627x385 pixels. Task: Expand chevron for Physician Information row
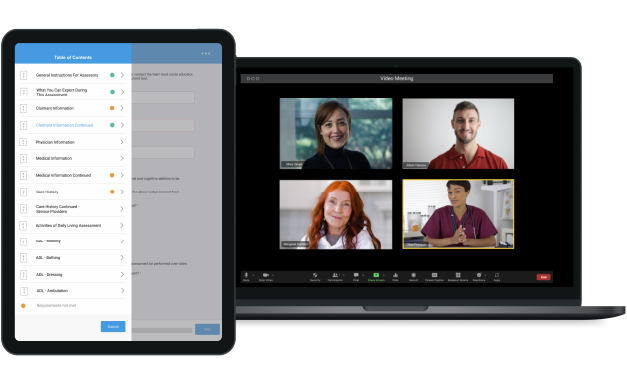coord(122,142)
